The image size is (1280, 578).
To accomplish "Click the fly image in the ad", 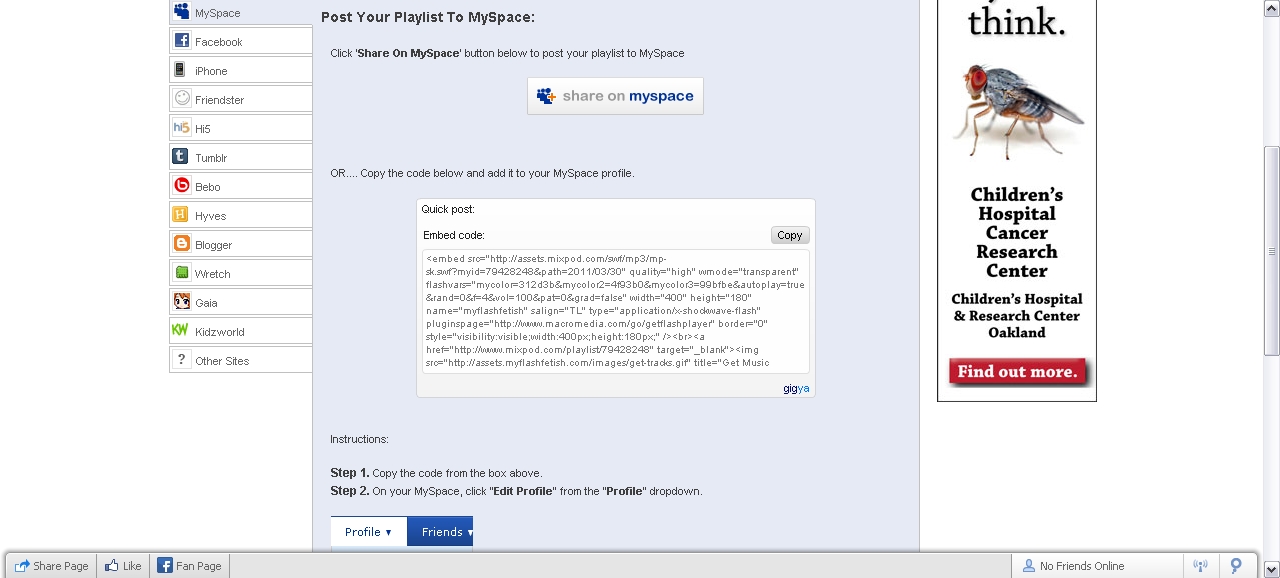I will (1017, 110).
